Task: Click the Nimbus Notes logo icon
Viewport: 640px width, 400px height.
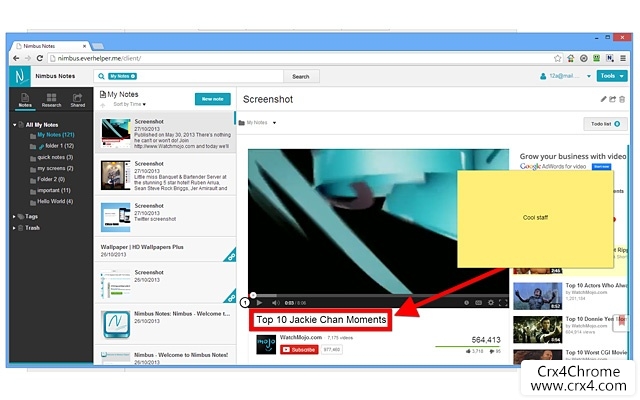Action: click(20, 76)
